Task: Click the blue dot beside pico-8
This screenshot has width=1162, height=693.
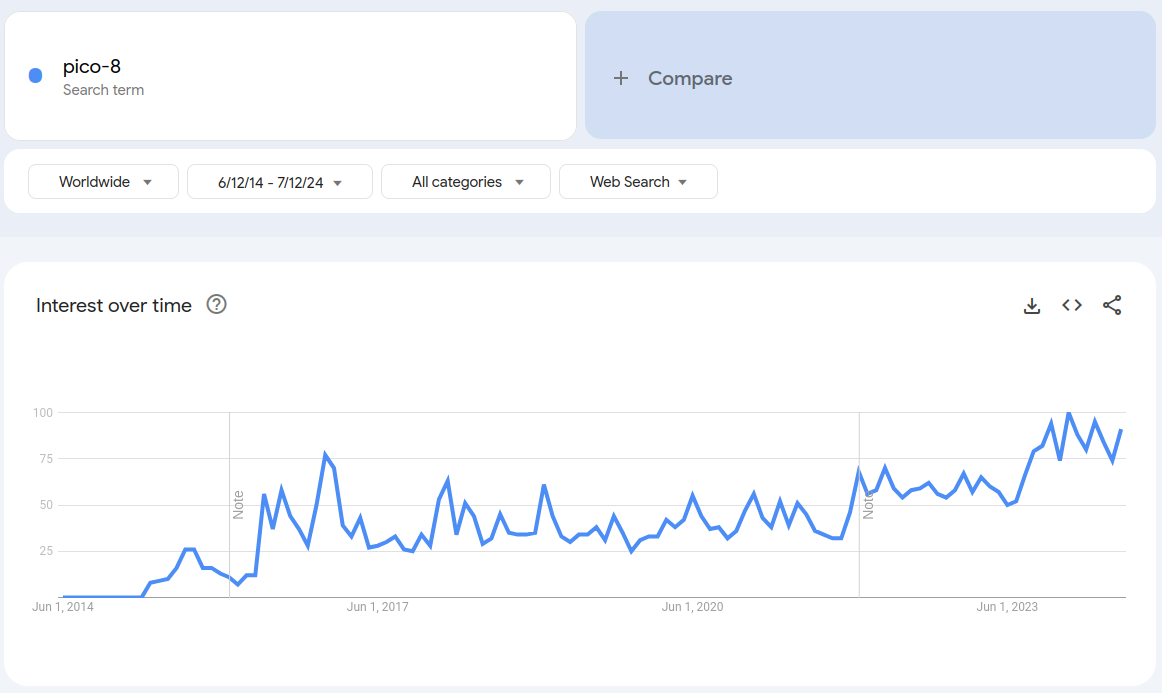Action: (x=36, y=76)
